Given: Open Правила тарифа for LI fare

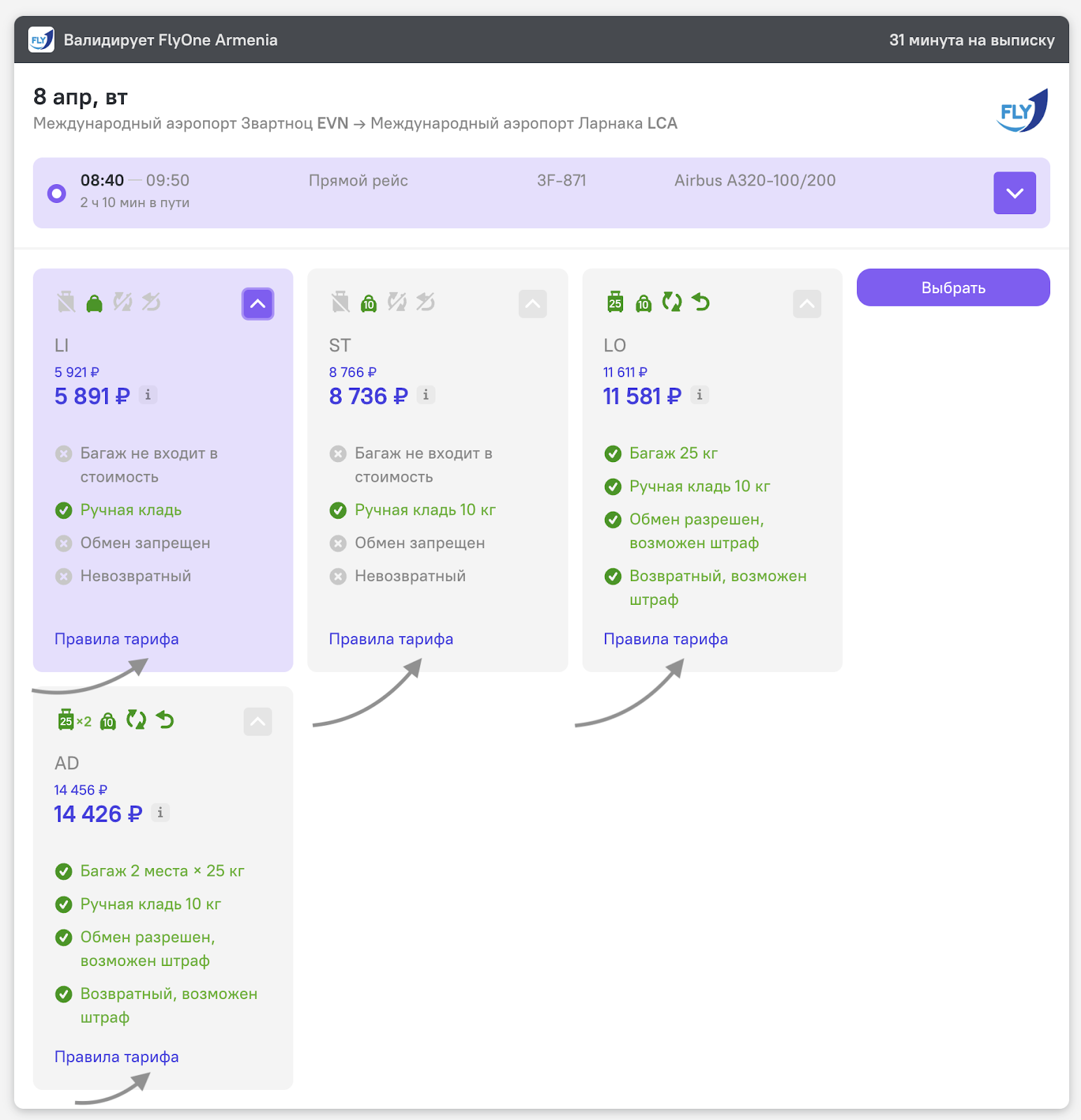Looking at the screenshot, I should pos(117,639).
